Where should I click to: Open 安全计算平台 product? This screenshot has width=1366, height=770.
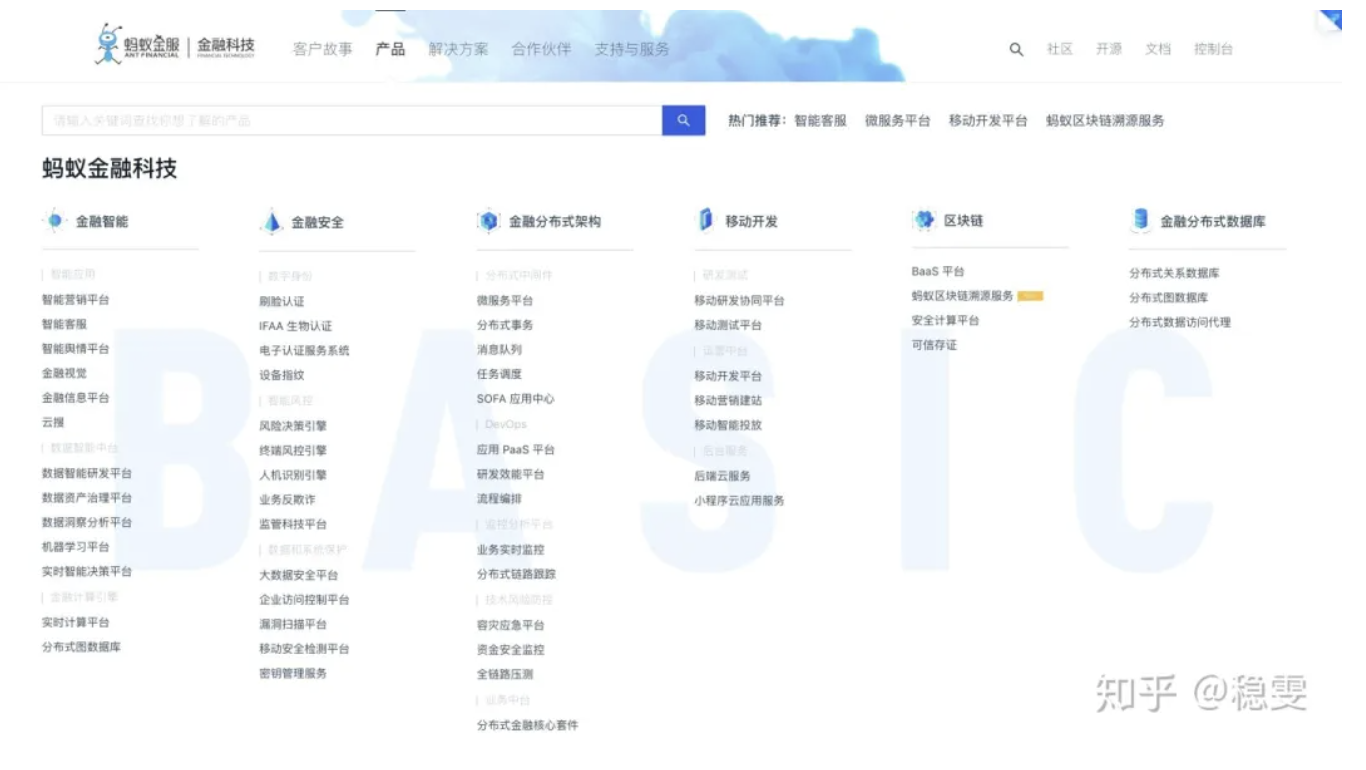[x=946, y=321]
